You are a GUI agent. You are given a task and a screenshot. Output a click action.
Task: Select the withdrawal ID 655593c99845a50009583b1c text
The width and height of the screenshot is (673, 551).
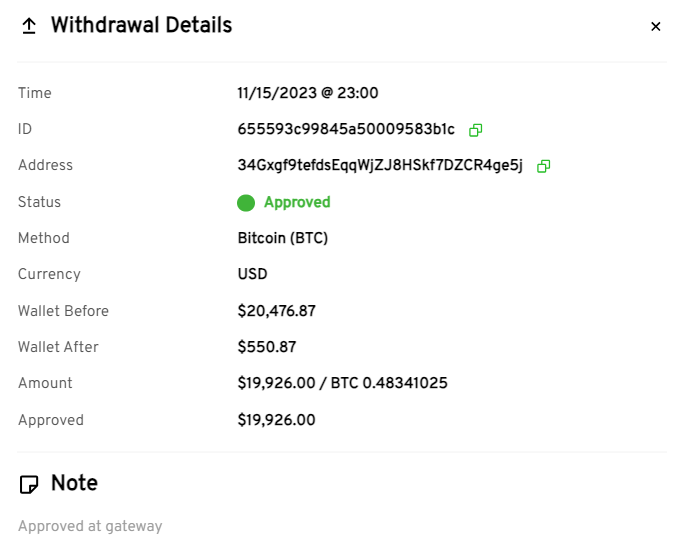346,130
